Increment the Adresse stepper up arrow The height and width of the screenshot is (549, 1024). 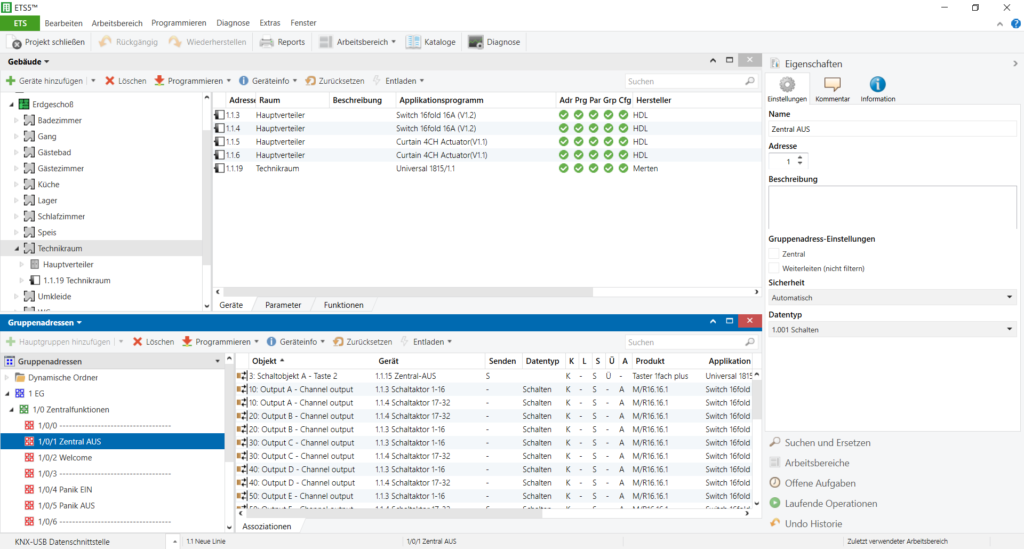800,158
